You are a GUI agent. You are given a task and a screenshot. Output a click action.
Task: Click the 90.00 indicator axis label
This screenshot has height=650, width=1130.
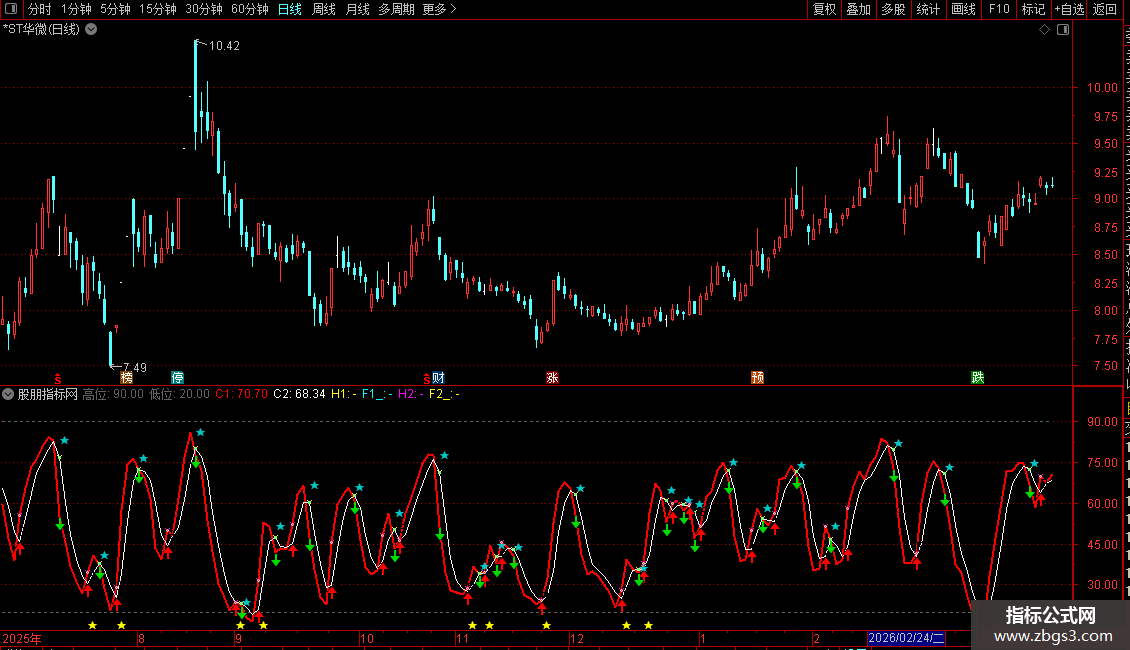pyautogui.click(x=1103, y=422)
